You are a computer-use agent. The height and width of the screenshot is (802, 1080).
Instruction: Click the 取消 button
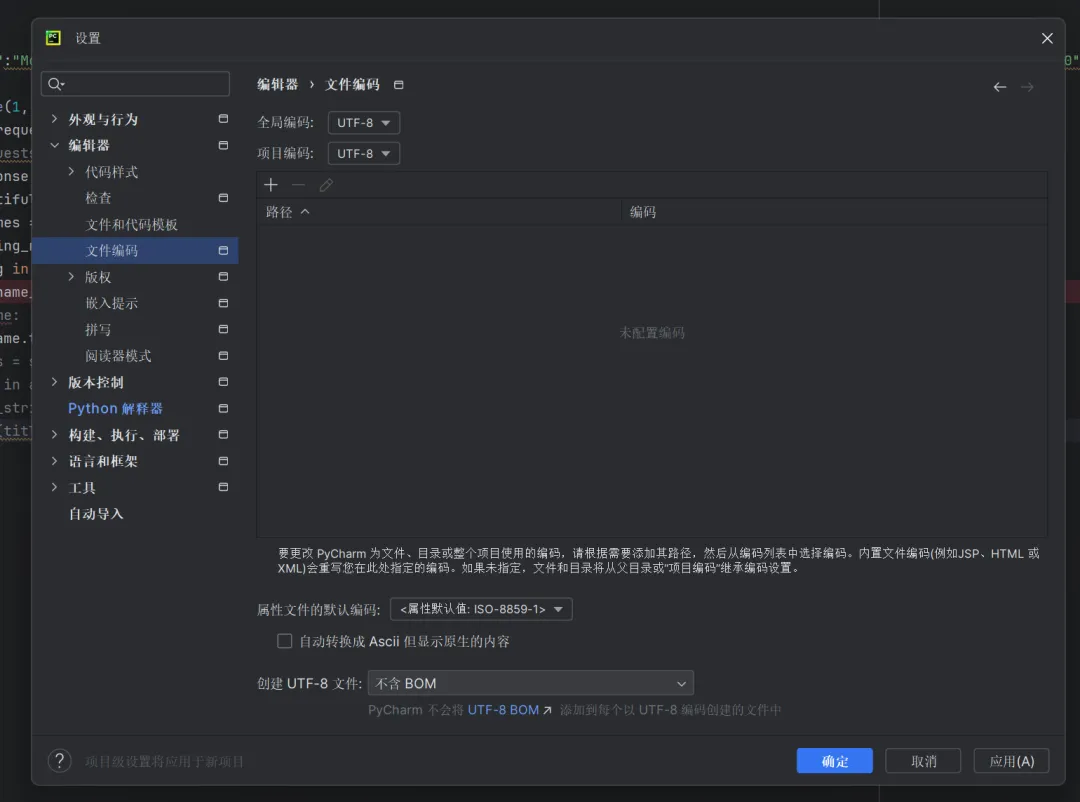pos(923,761)
